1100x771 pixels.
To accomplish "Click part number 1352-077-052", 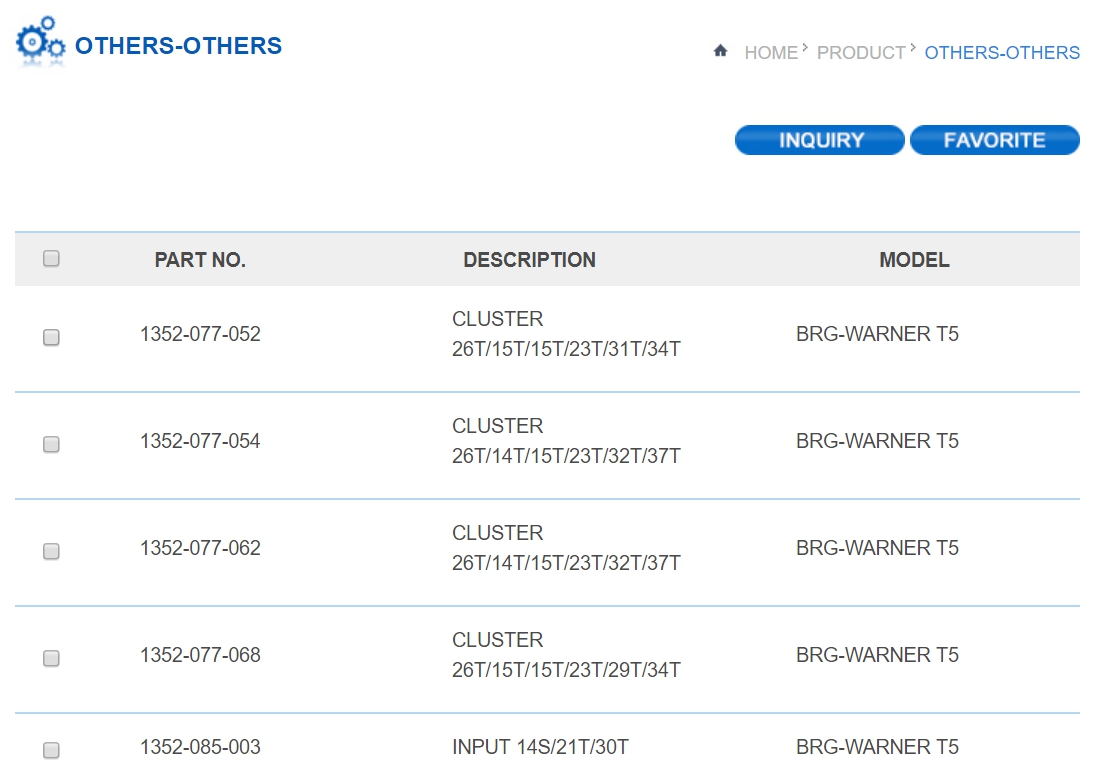I will [200, 335].
